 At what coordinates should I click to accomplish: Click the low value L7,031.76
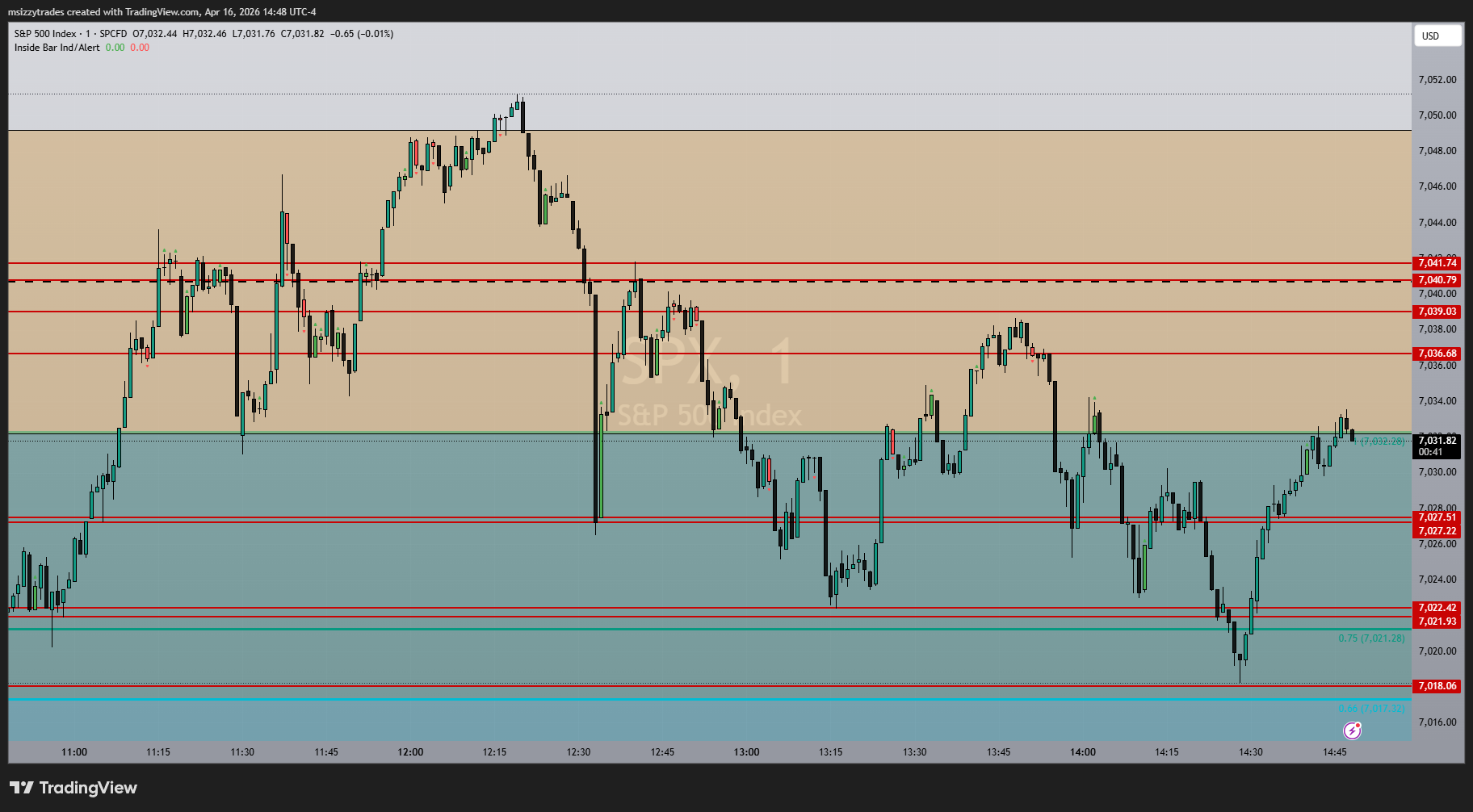(x=254, y=34)
